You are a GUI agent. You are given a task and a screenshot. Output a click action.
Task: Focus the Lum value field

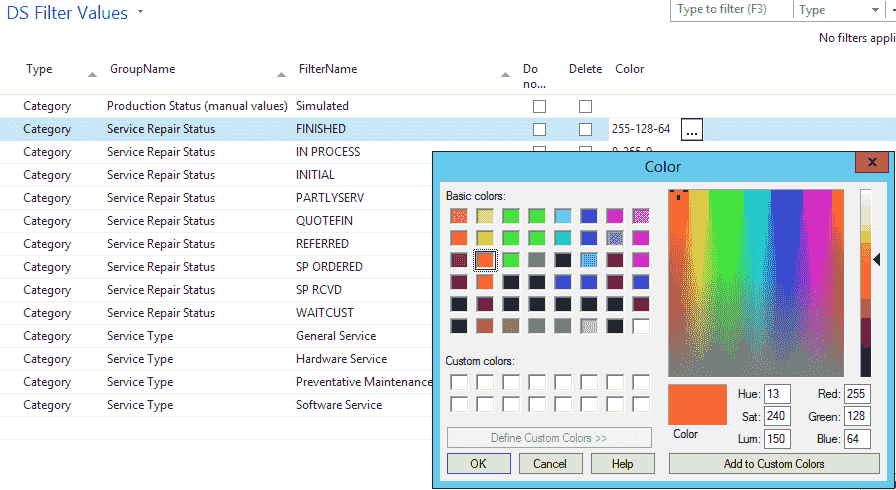click(777, 439)
